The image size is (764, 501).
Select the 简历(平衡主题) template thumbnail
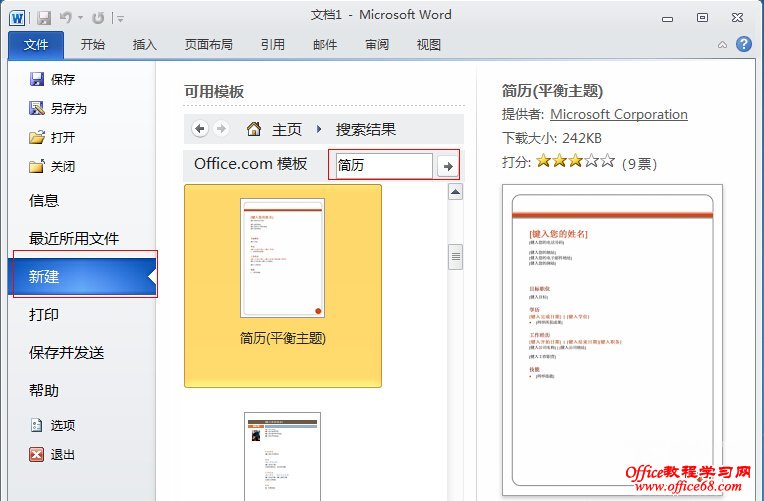283,286
